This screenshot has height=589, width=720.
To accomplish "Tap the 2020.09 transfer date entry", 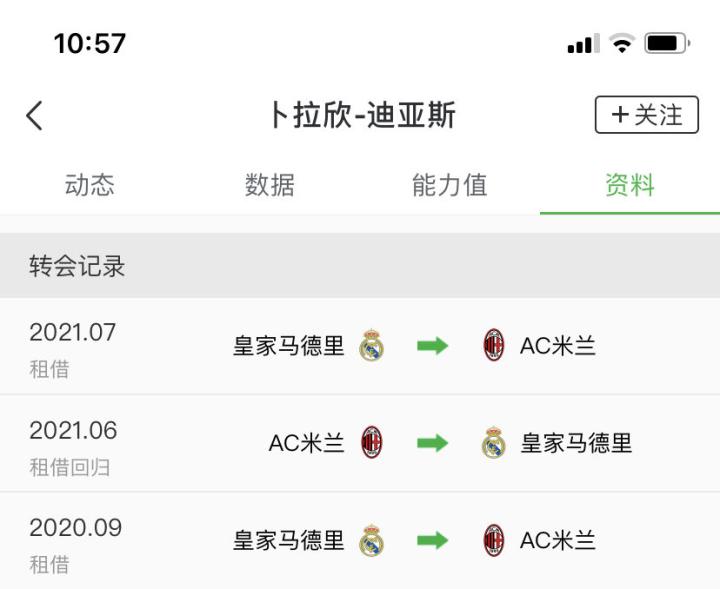I will [75, 528].
